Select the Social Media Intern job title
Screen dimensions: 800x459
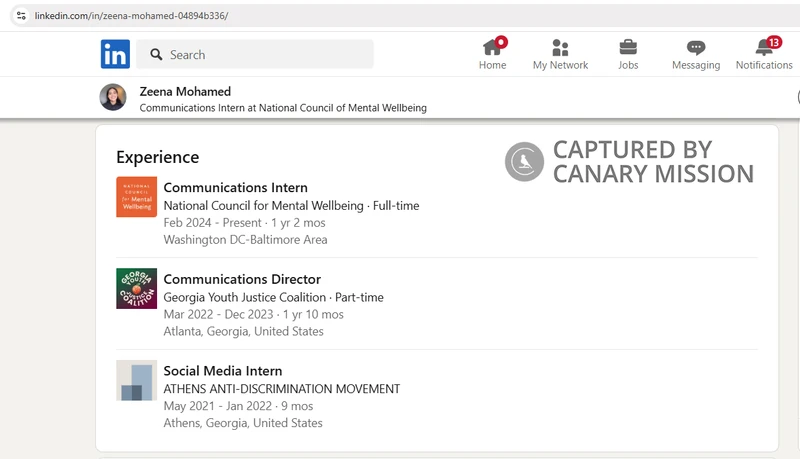click(x=223, y=371)
